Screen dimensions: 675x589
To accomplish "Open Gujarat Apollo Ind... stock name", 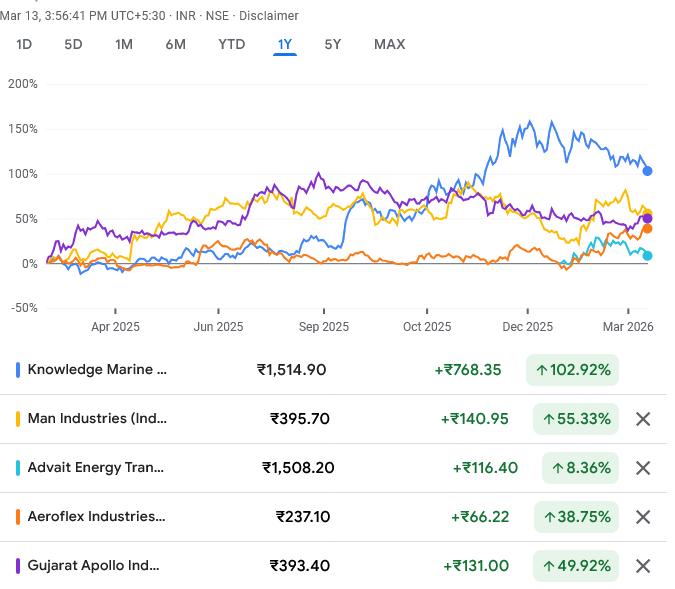I will point(93,565).
